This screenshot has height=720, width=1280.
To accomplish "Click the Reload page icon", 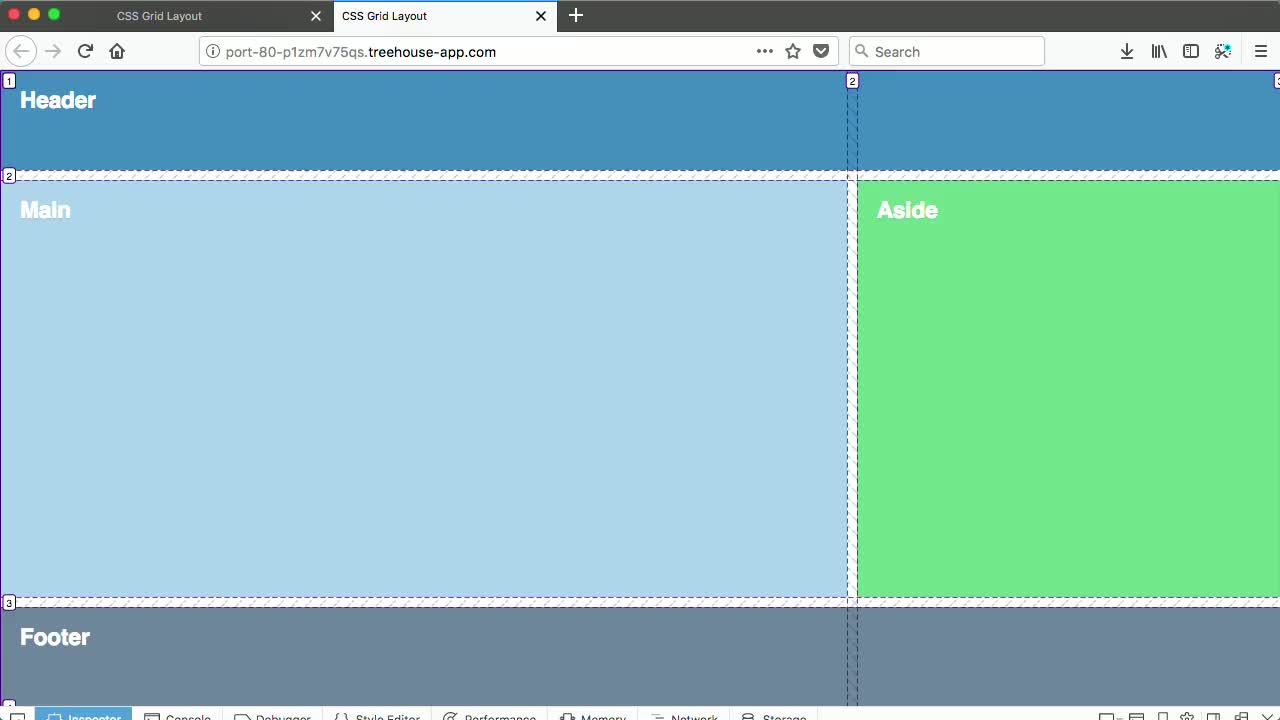I will pos(85,51).
